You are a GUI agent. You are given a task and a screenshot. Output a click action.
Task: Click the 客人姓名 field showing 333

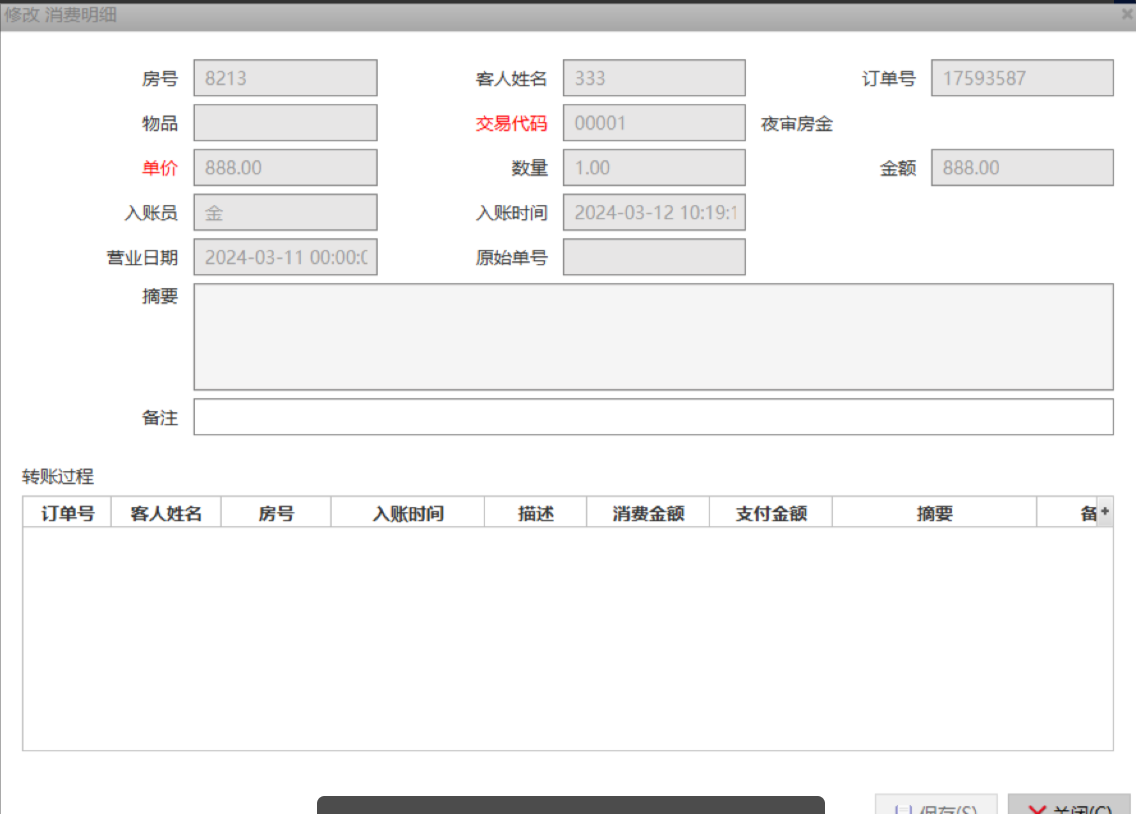pyautogui.click(x=654, y=78)
